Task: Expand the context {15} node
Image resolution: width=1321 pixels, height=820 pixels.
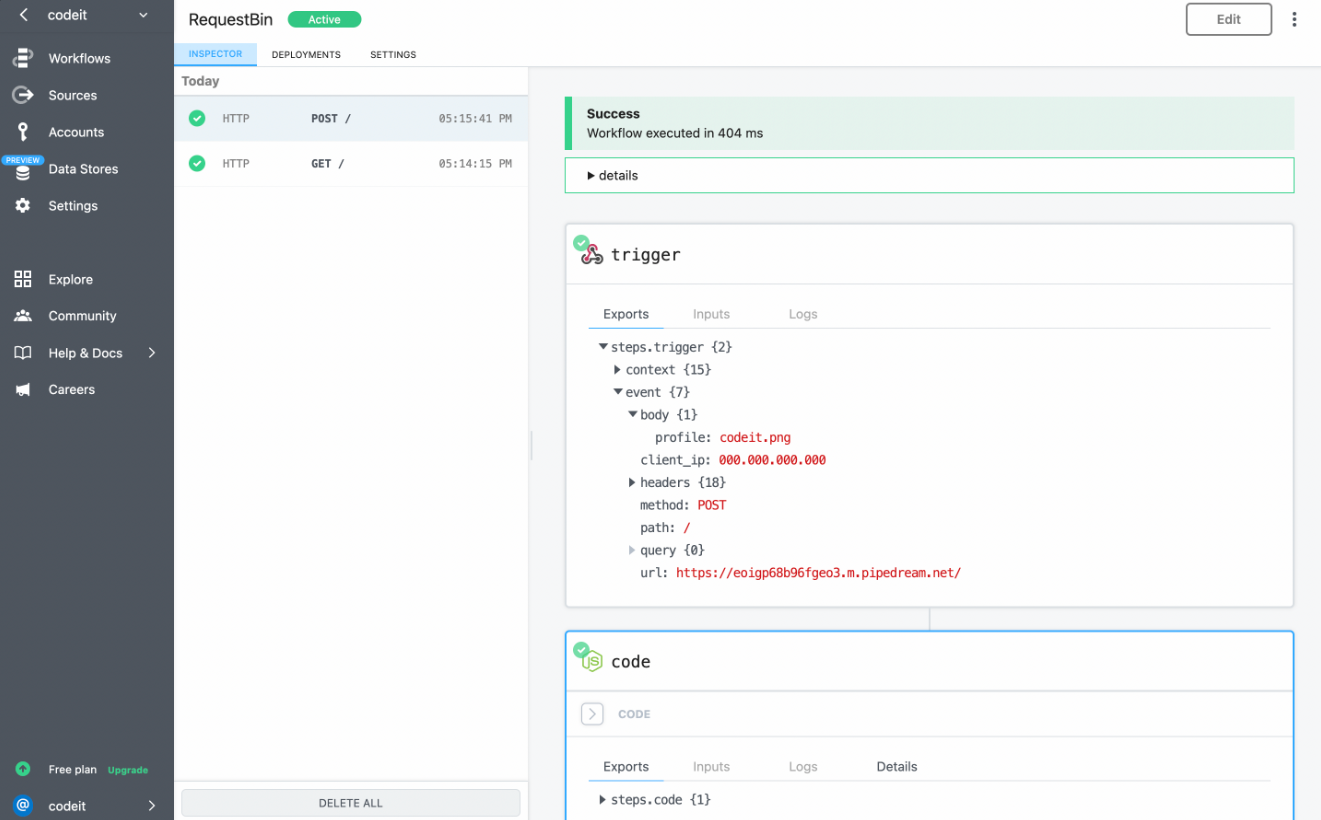Action: pyautogui.click(x=617, y=370)
